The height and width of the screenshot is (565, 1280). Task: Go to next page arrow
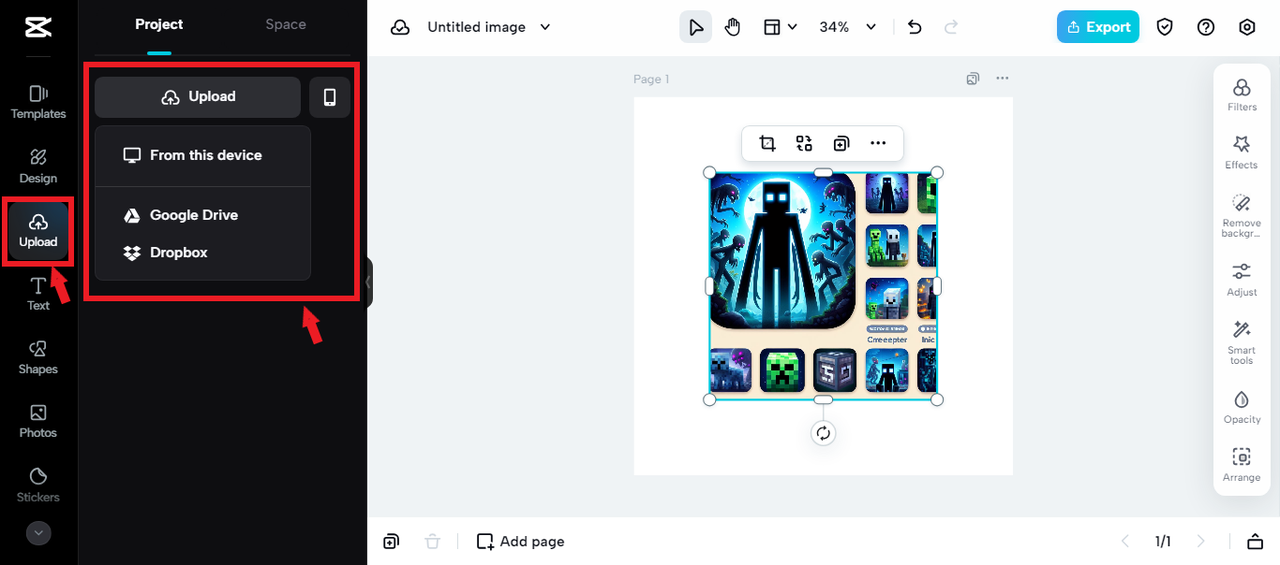[1201, 541]
